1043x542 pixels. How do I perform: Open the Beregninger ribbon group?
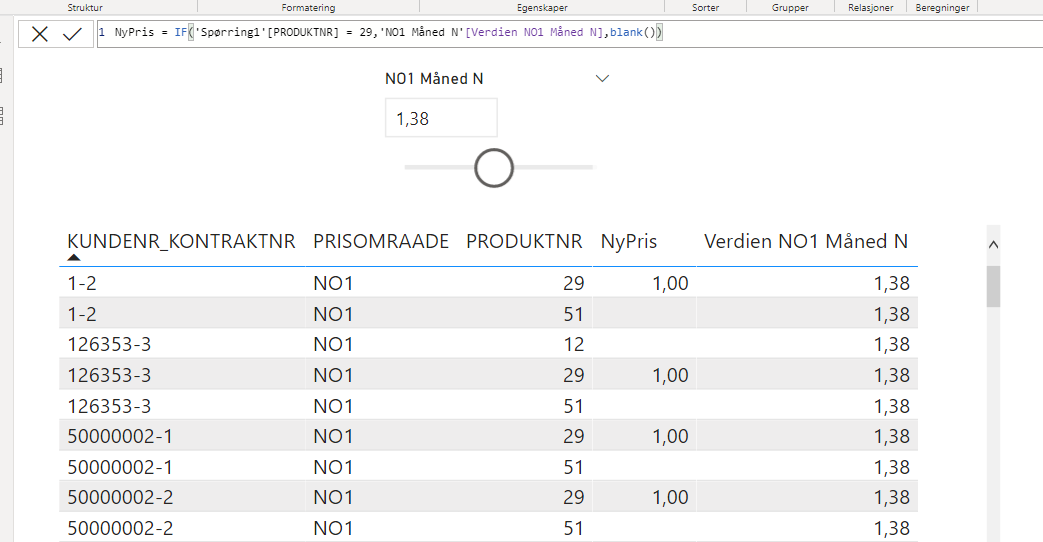pyautogui.click(x=942, y=7)
